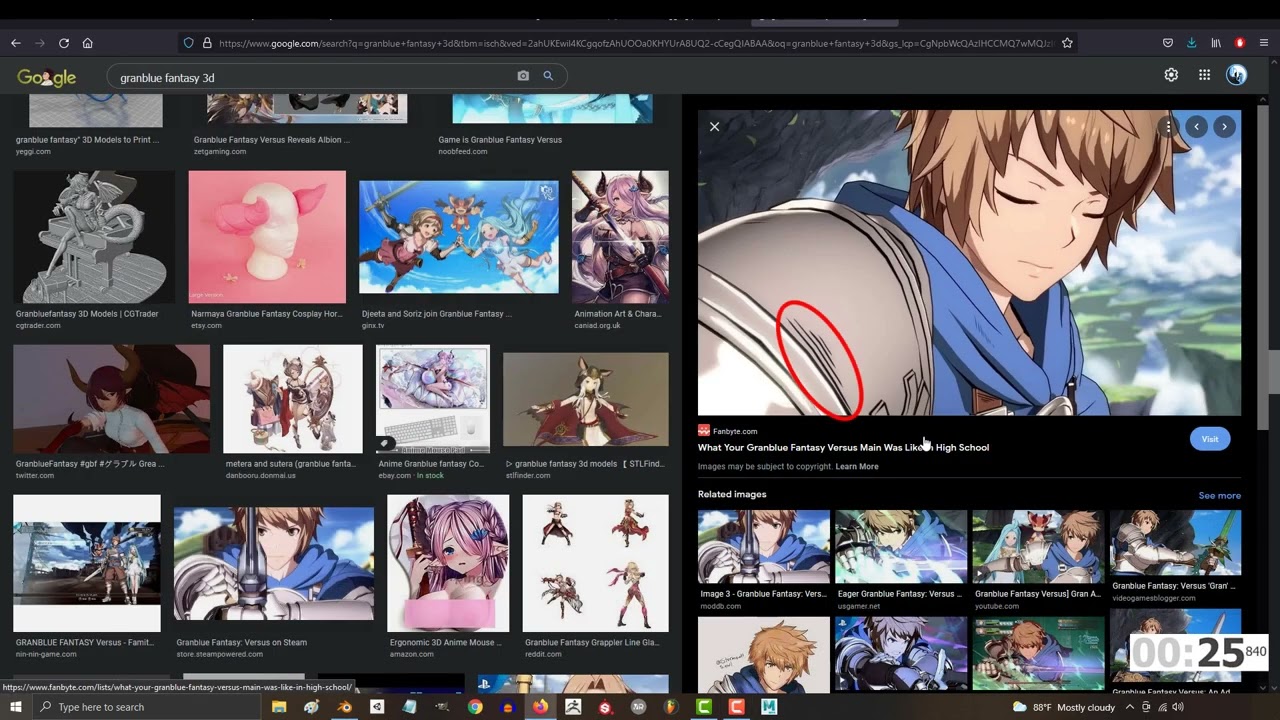The image size is (1280, 720).
Task: Click the Firefox taskbar icon
Action: (540, 707)
